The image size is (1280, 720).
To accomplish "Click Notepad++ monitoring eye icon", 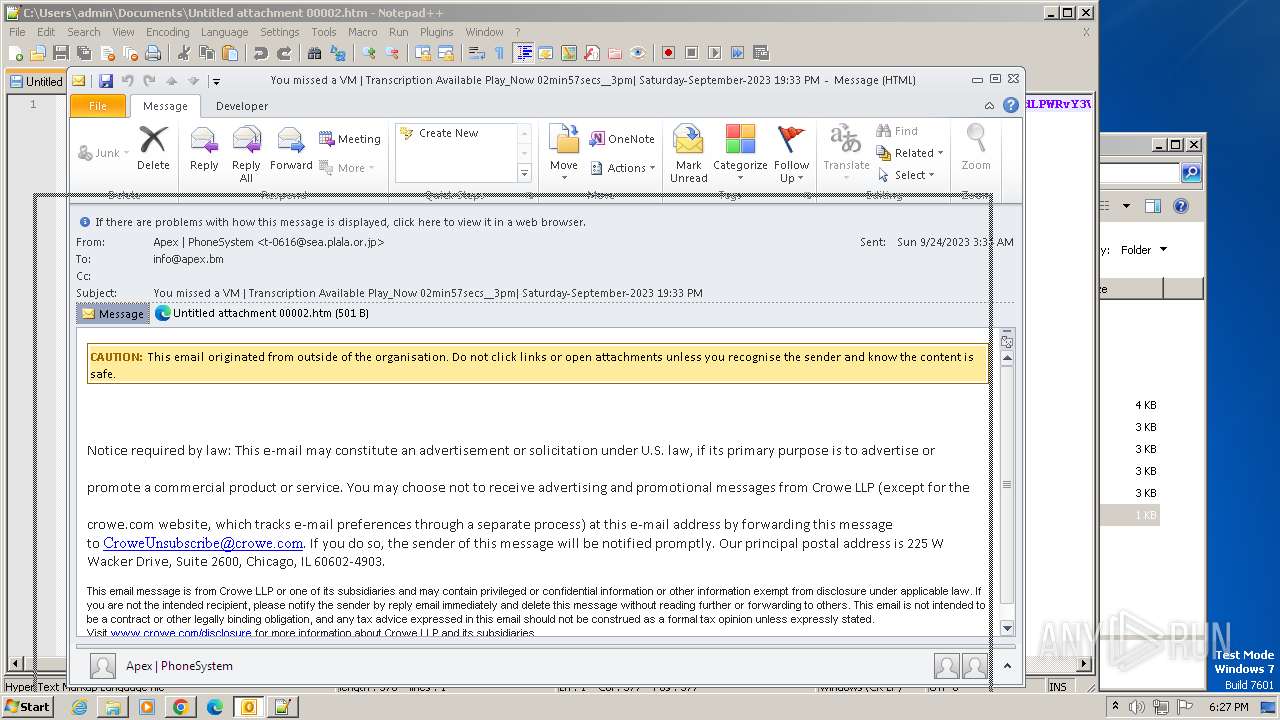I will pos(638,53).
